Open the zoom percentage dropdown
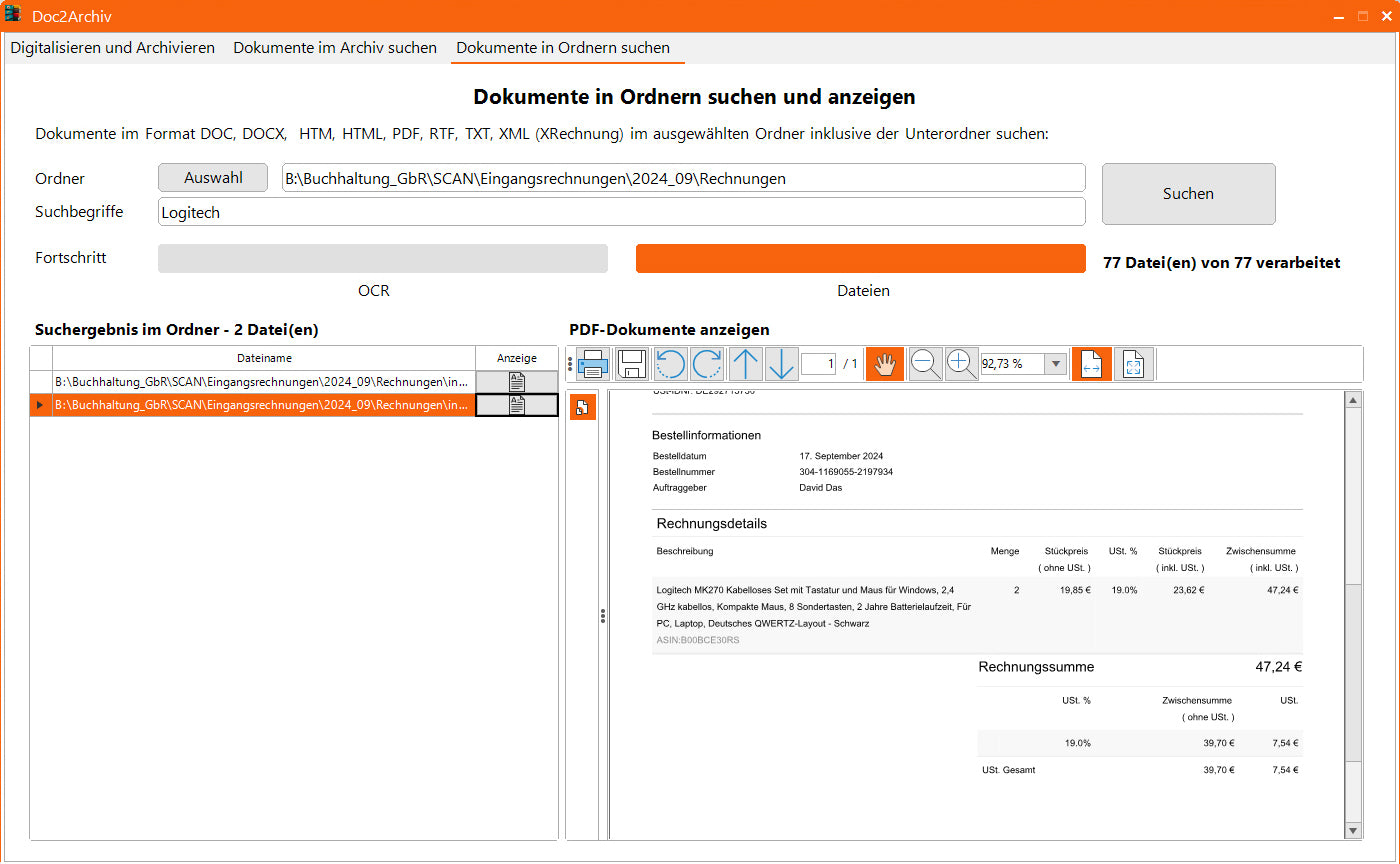This screenshot has height=864, width=1400. tap(1055, 364)
